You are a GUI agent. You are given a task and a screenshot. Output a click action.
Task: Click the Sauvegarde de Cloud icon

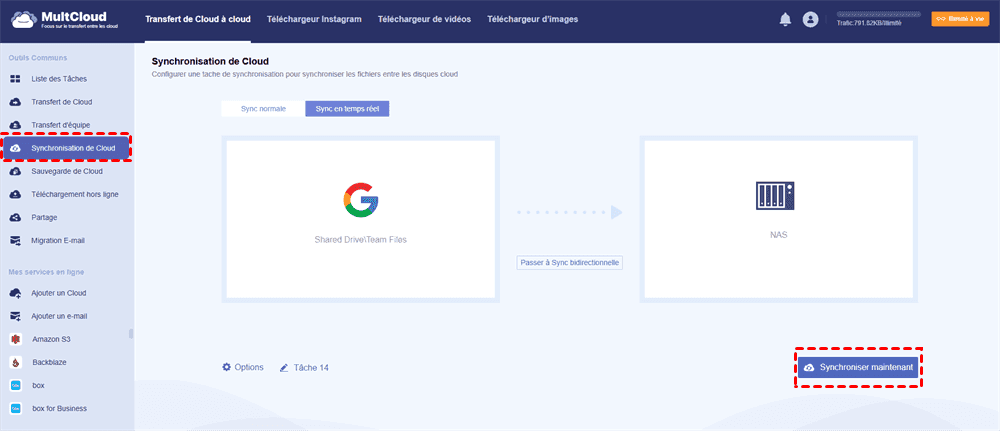15,172
